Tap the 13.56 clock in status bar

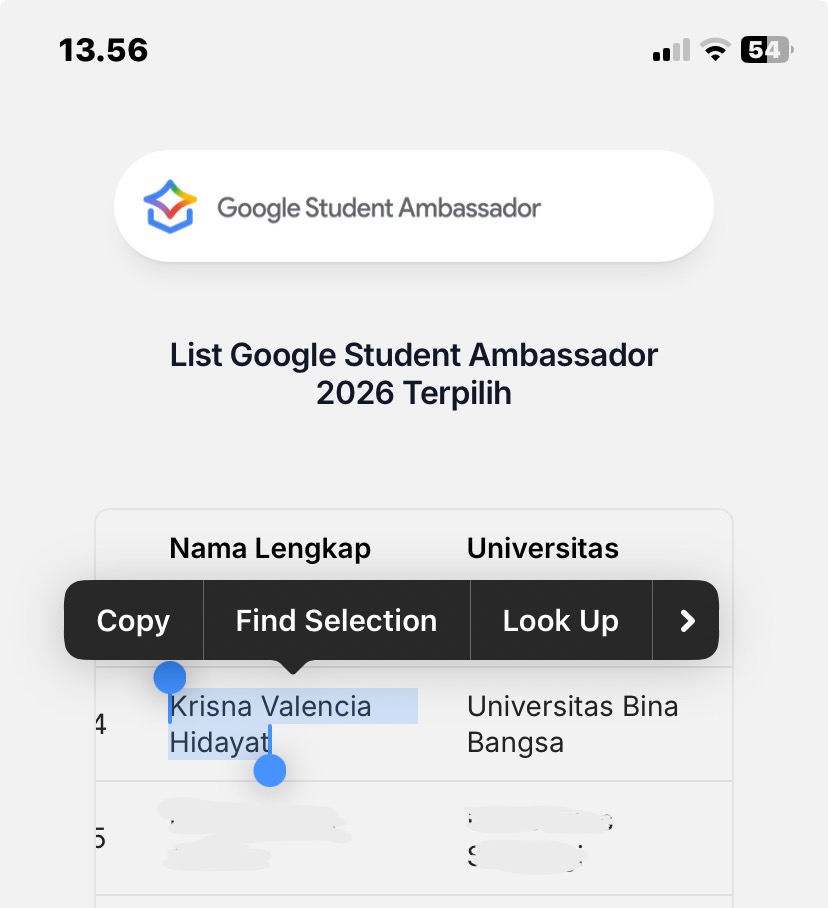pos(103,50)
